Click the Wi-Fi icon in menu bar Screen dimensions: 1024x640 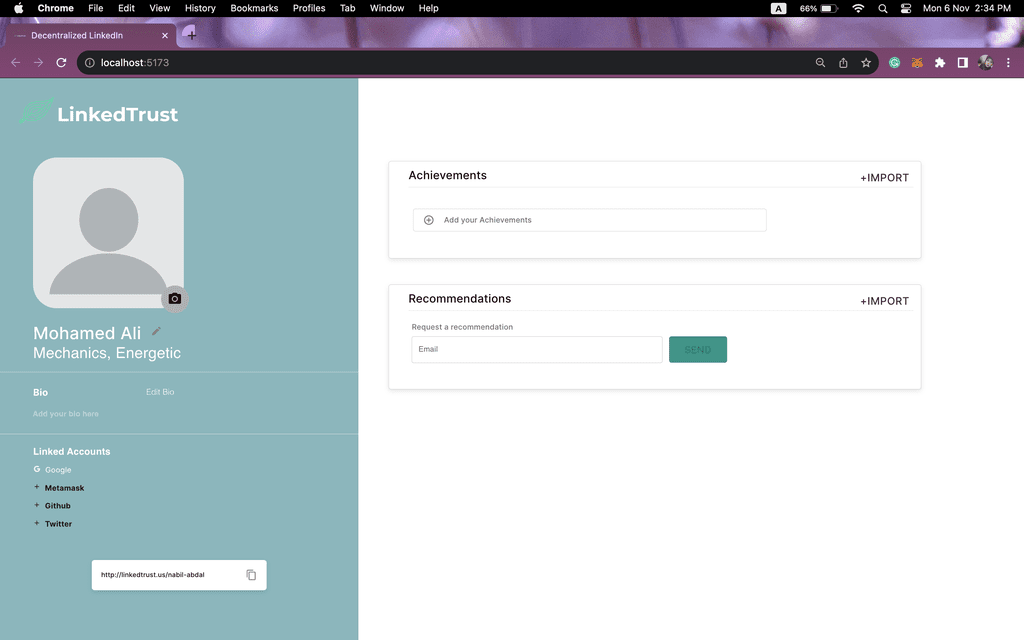click(x=858, y=8)
